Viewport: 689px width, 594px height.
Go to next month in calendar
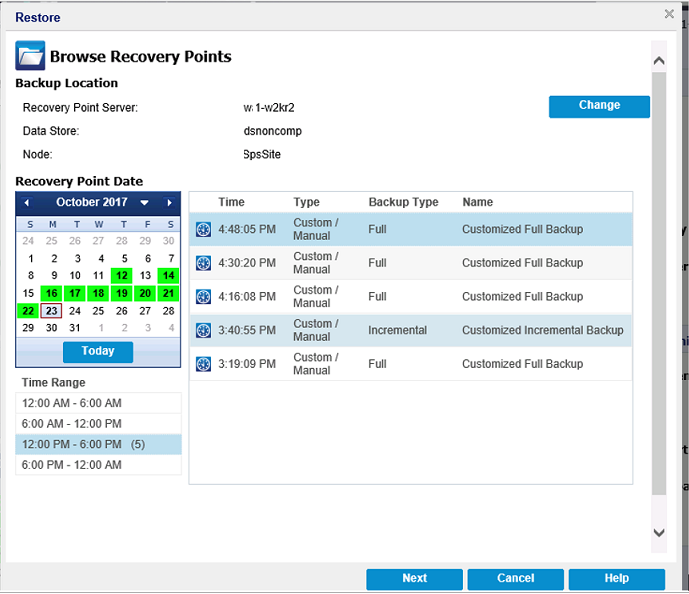(x=170, y=203)
